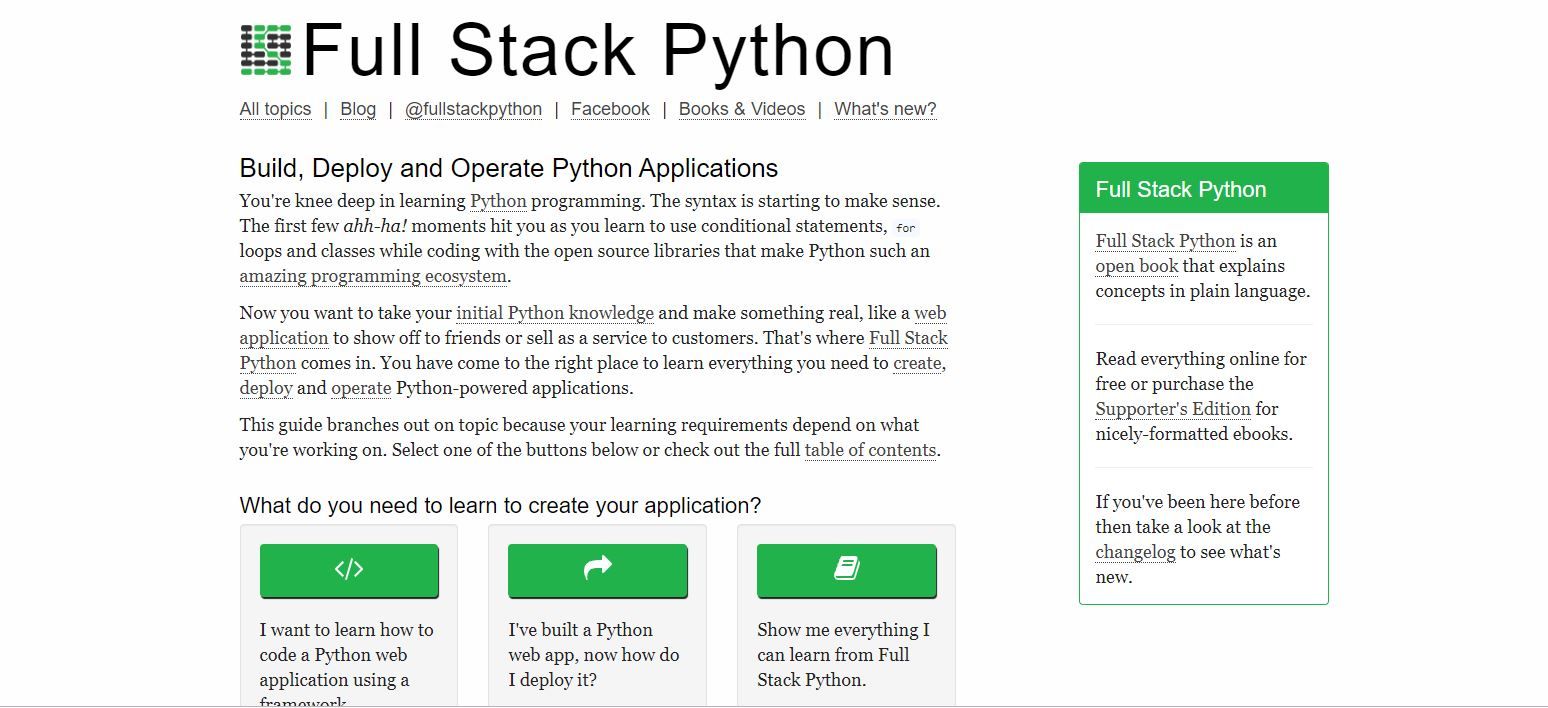Viewport: 1548px width, 708px height.
Task: Follow the Python link in first paragraph
Action: click(x=498, y=201)
